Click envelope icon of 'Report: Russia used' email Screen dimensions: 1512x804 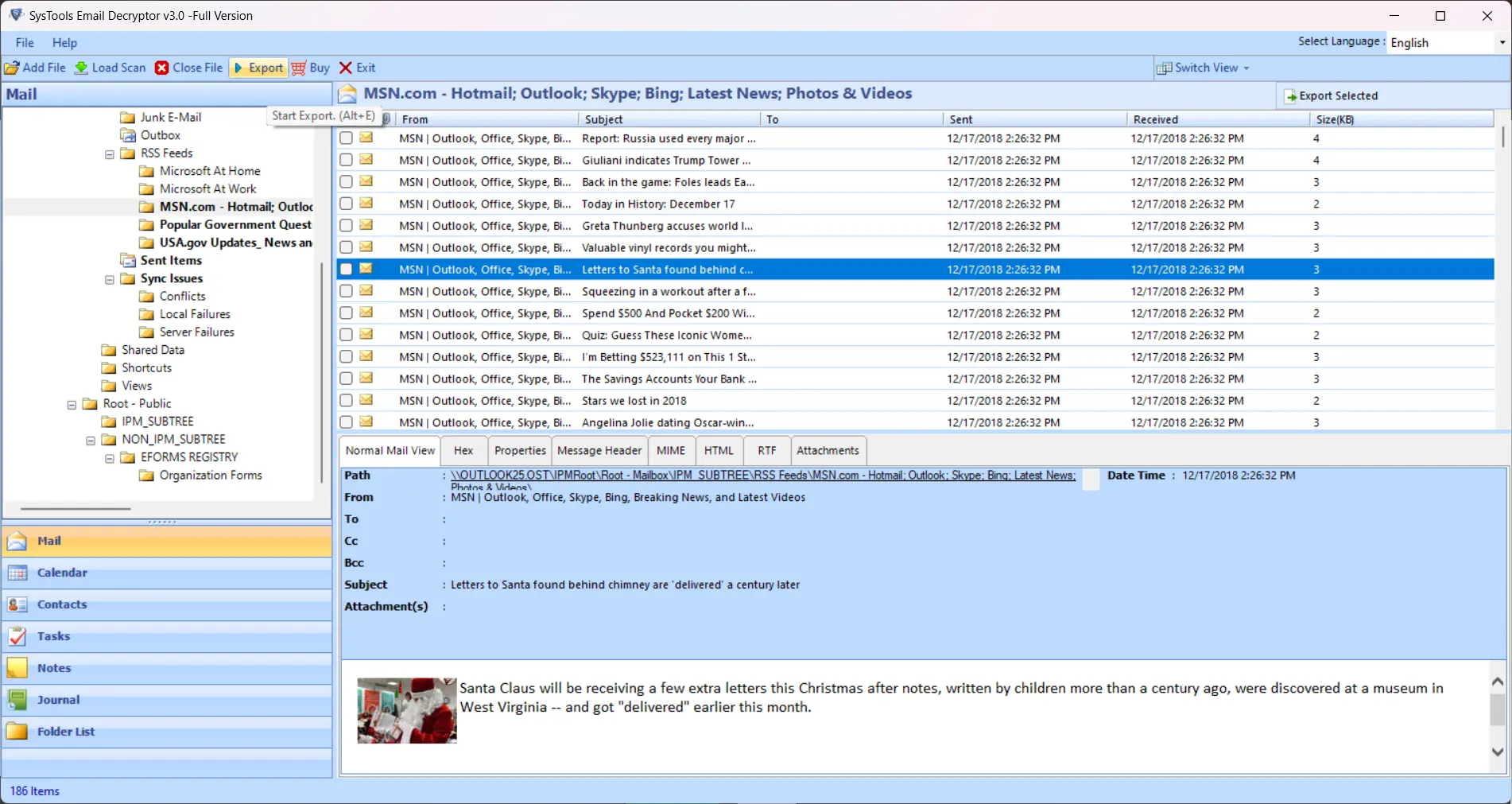coord(366,138)
